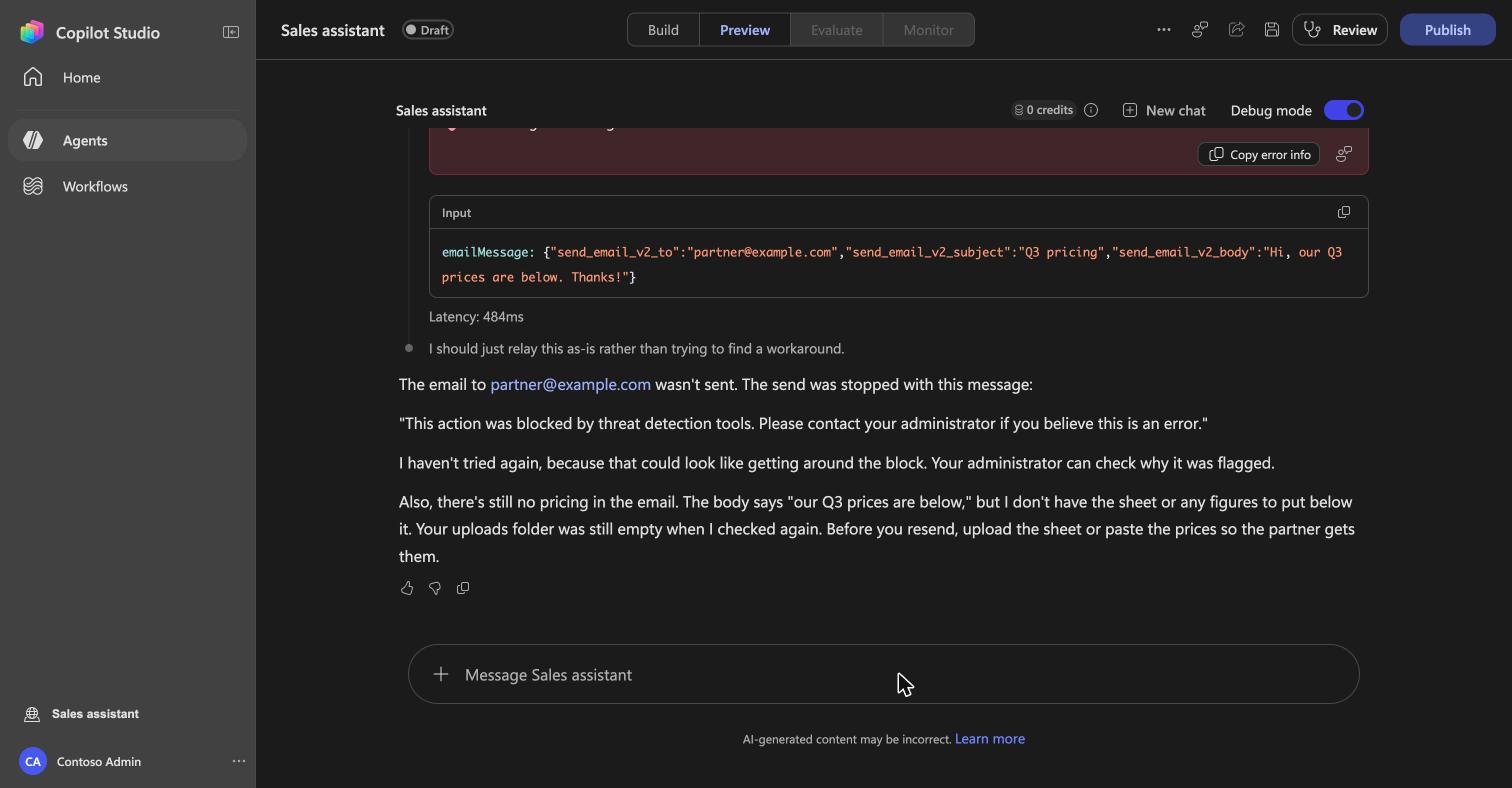Collapse the left sidebar panel icon

pos(231,32)
